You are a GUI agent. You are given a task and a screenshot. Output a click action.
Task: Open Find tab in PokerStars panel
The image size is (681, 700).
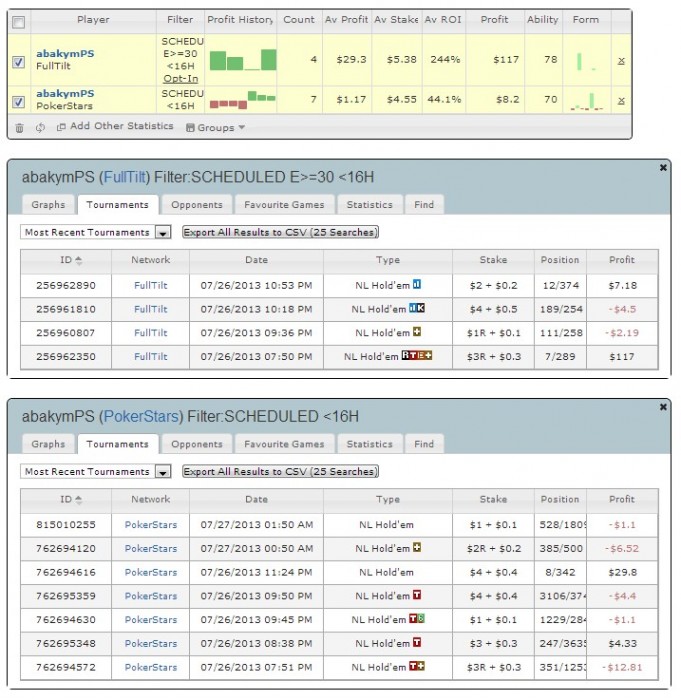click(x=424, y=444)
